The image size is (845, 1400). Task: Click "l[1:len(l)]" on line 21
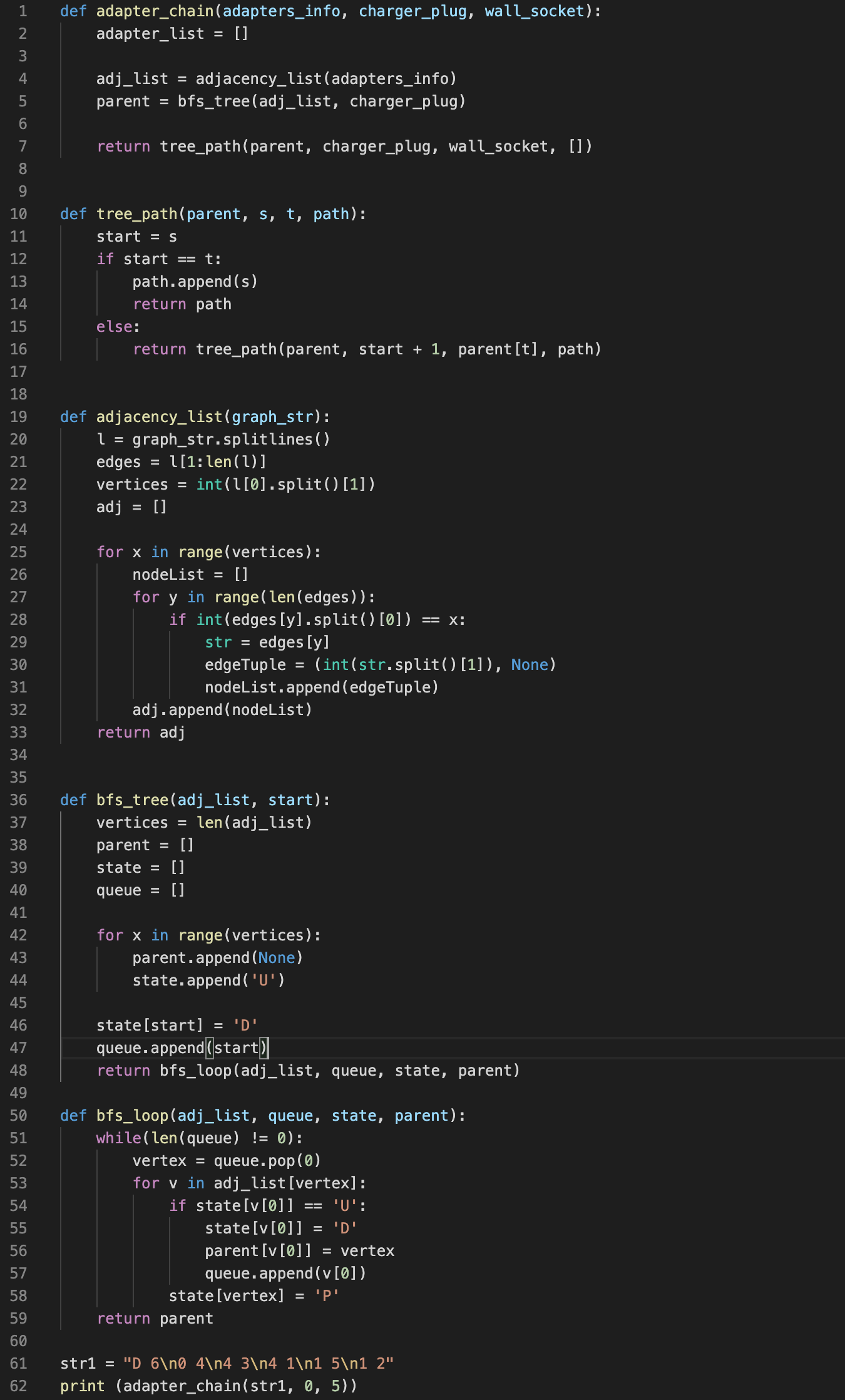pyautogui.click(x=218, y=462)
